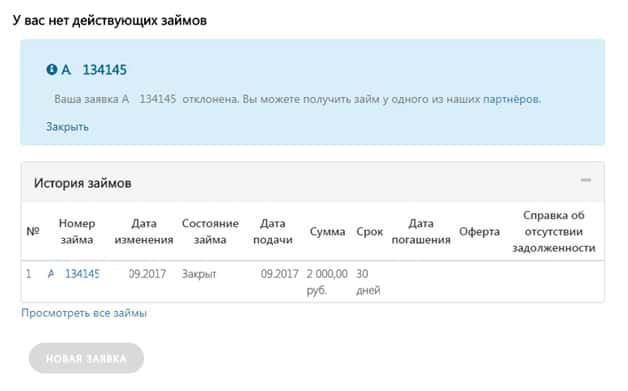Click the alert heading A 134145

[x=94, y=70]
